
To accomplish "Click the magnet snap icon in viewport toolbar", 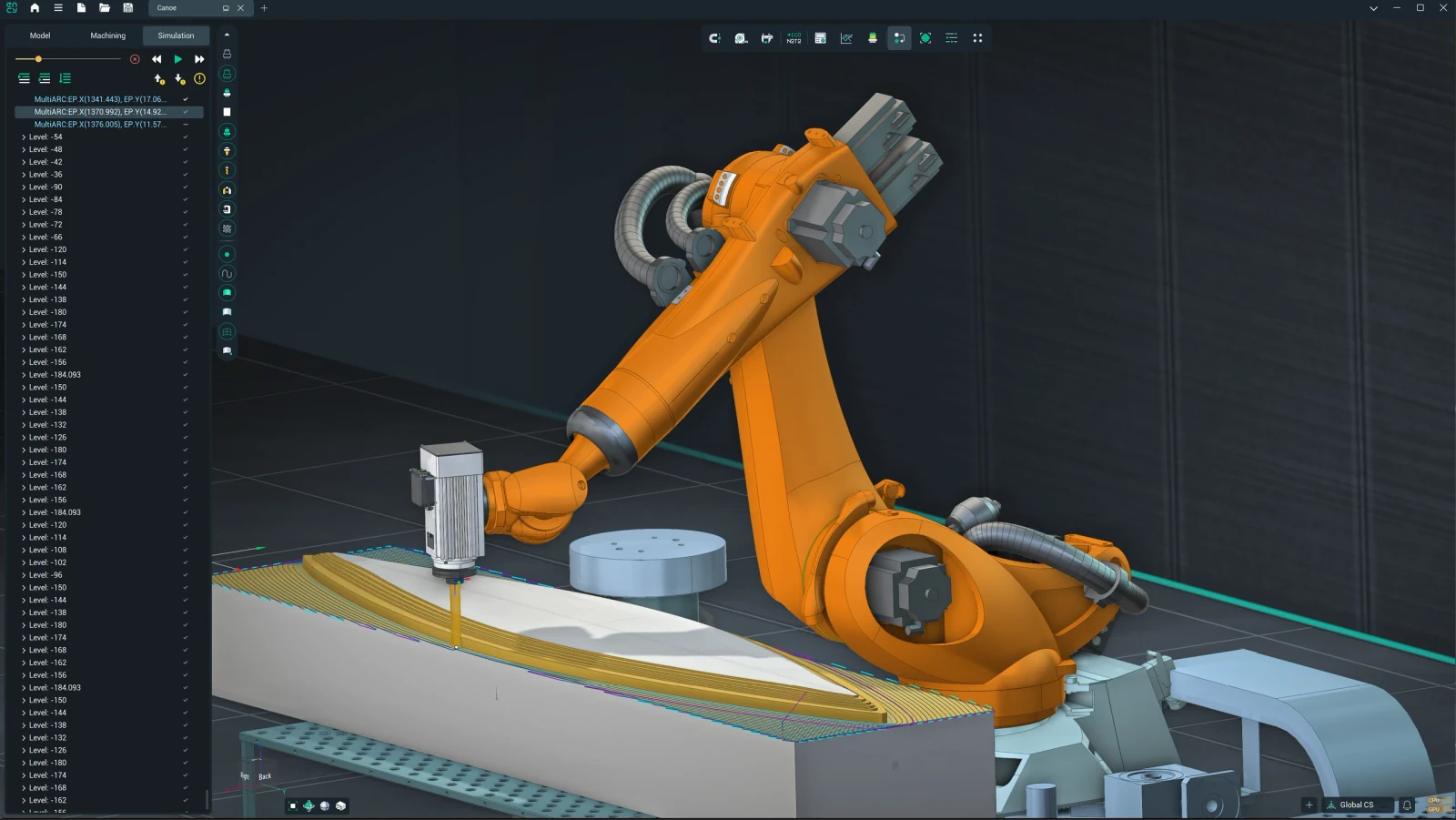I will pos(714,38).
